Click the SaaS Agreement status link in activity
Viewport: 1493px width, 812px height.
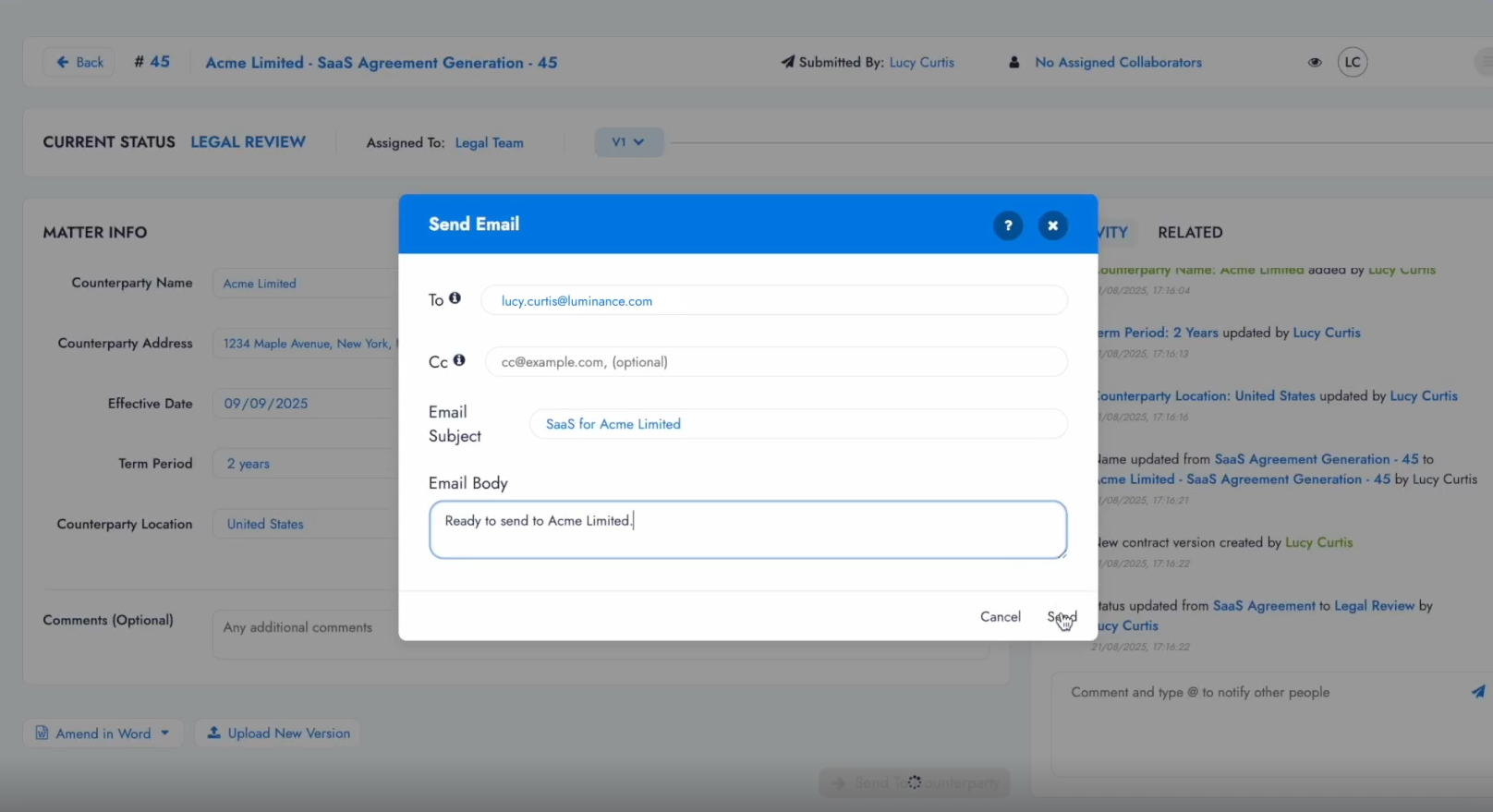pyautogui.click(x=1264, y=605)
